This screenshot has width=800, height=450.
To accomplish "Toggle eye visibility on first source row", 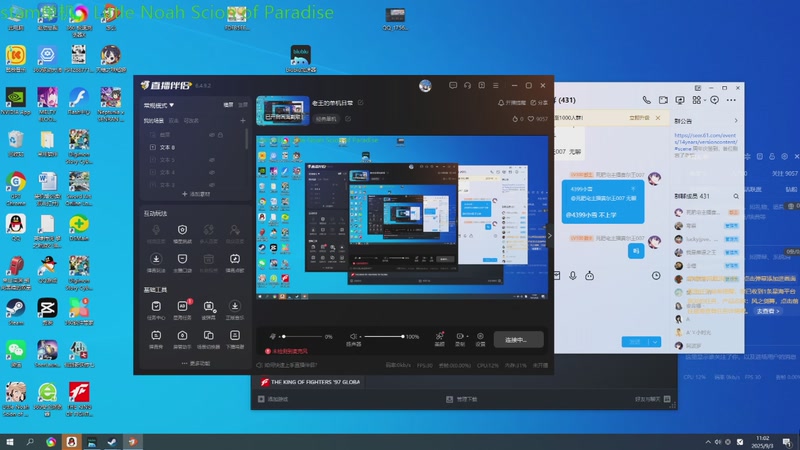I will [212, 135].
